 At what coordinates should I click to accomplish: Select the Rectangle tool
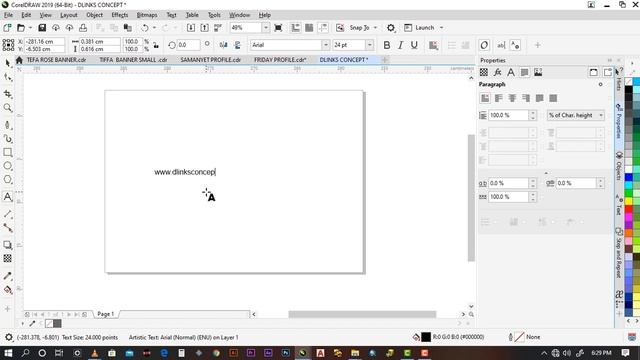(8, 152)
